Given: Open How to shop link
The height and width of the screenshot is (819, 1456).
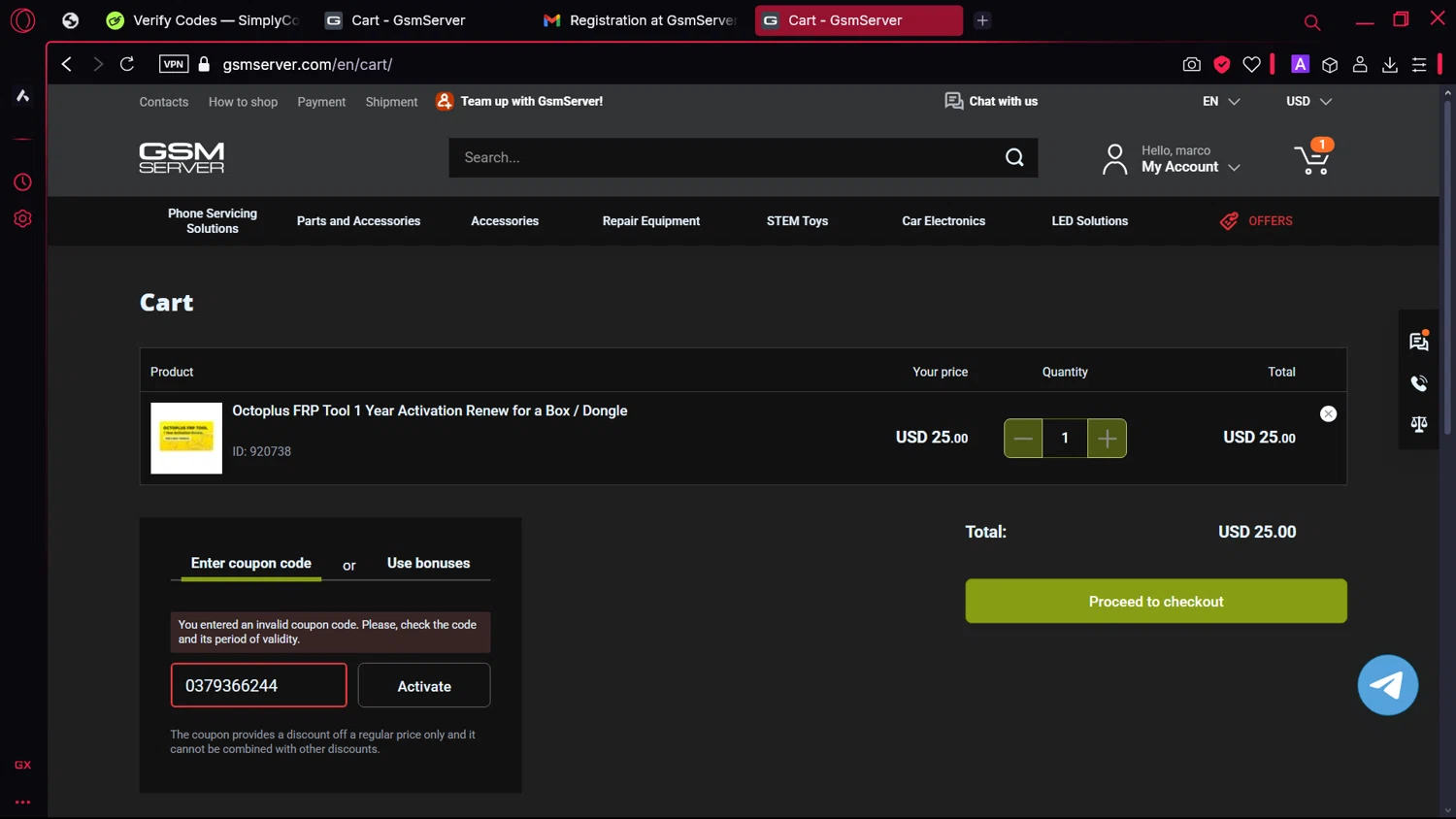Looking at the screenshot, I should pyautogui.click(x=243, y=102).
